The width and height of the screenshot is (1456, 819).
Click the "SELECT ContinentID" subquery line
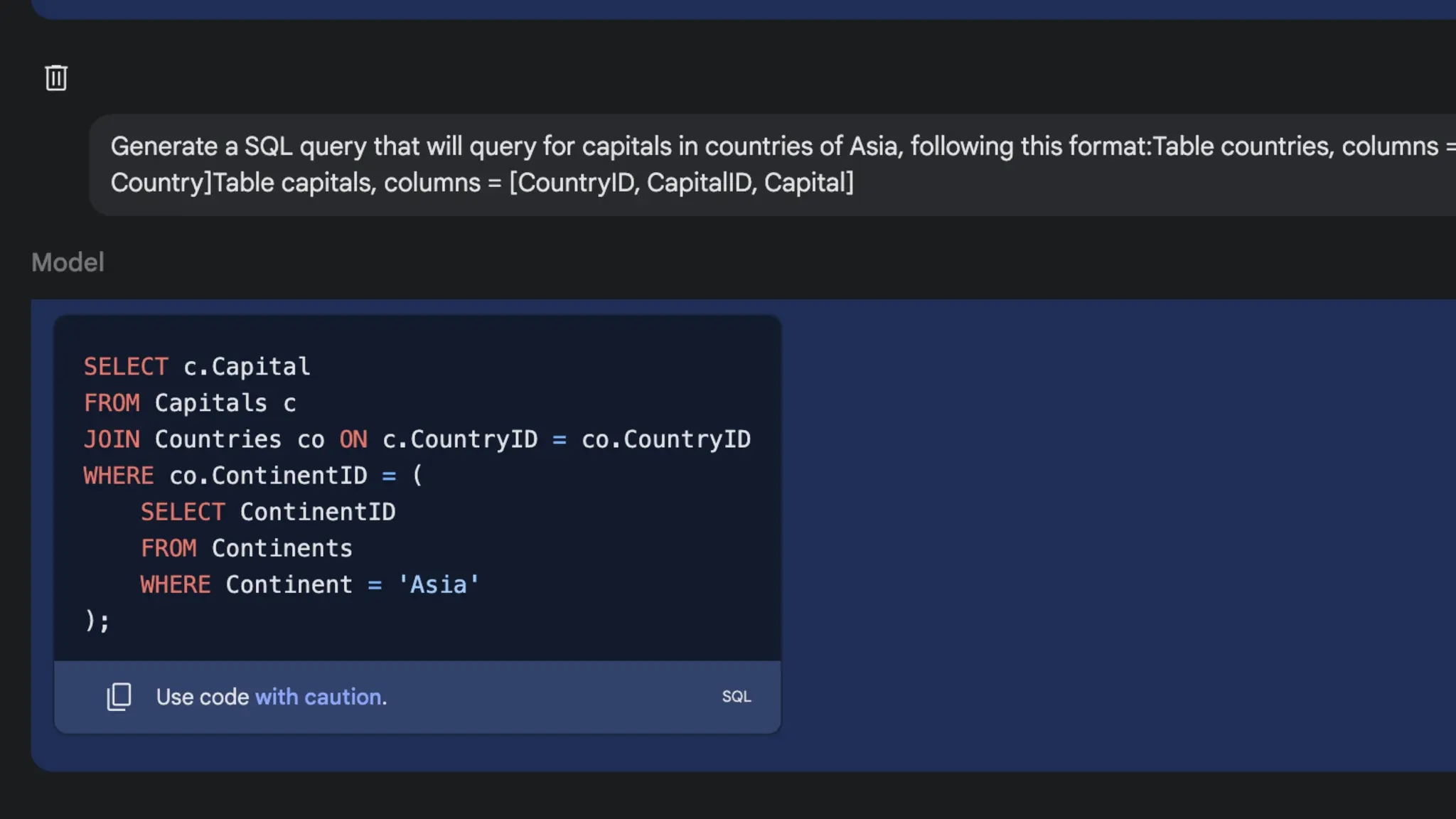[x=267, y=512]
